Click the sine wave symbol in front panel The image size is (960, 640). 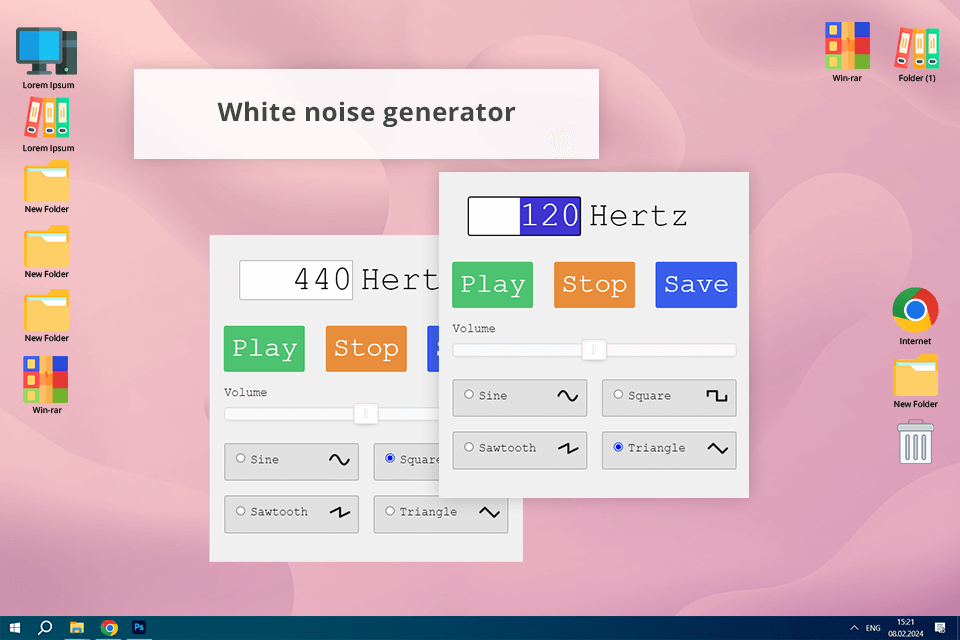(x=568, y=396)
